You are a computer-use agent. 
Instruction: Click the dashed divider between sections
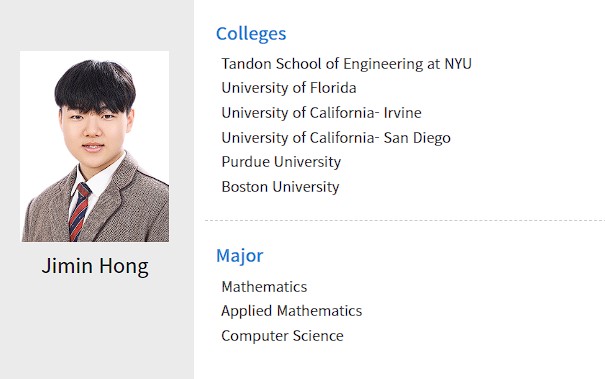[x=405, y=220]
